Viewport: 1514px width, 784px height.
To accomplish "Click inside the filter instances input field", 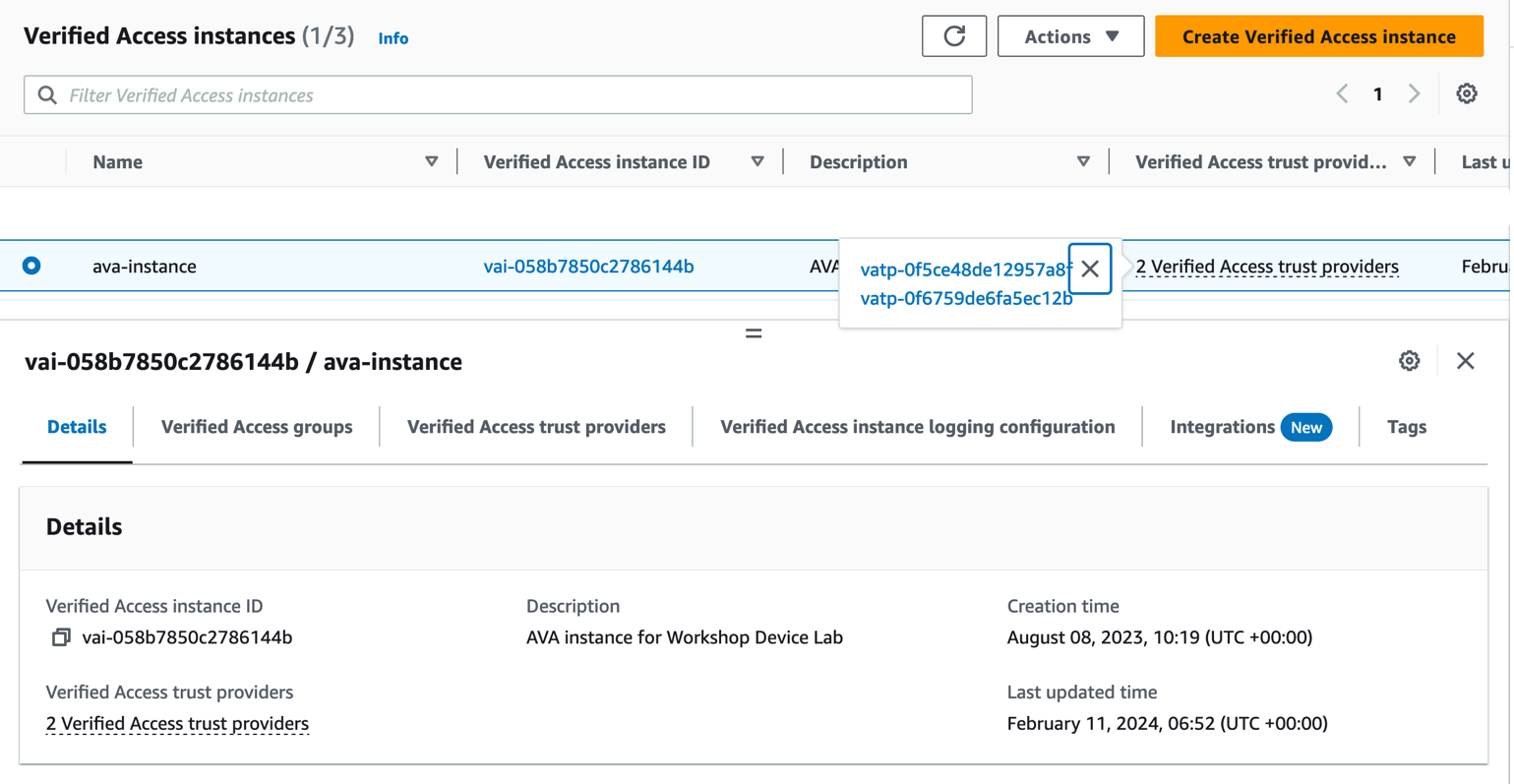I will [394, 94].
